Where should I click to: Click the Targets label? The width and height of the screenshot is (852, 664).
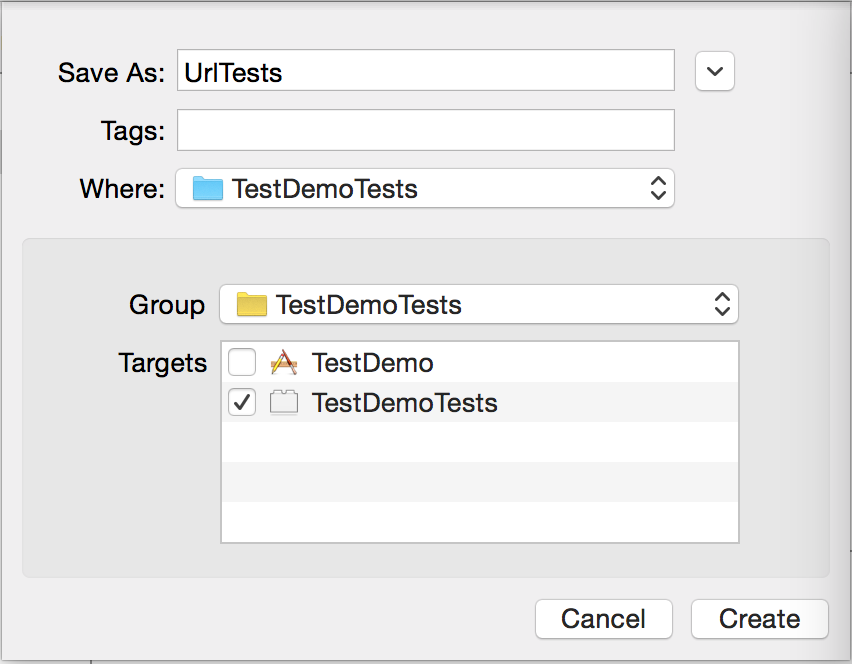[x=162, y=363]
